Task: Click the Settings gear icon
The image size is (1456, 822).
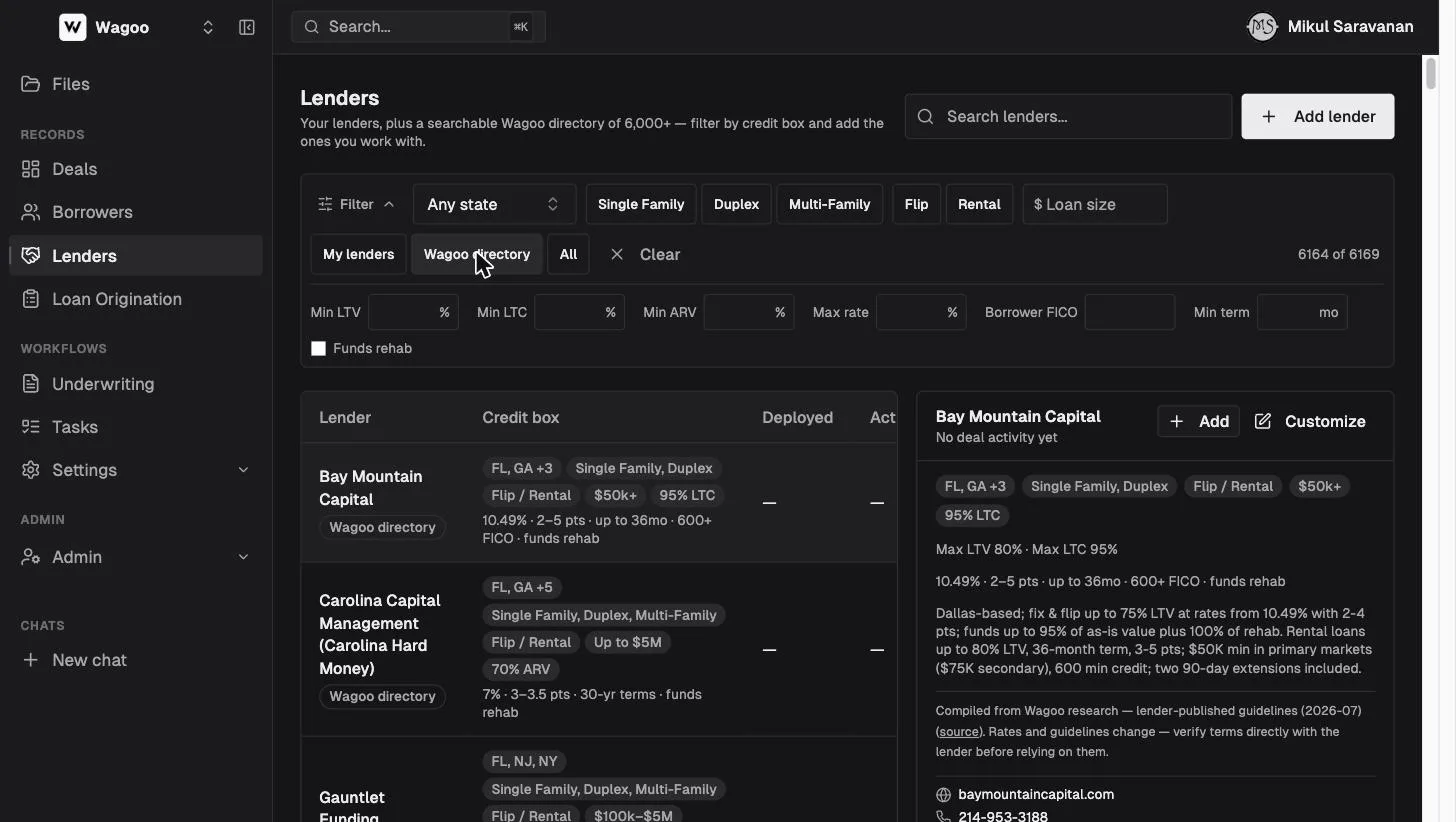Action: (31, 470)
